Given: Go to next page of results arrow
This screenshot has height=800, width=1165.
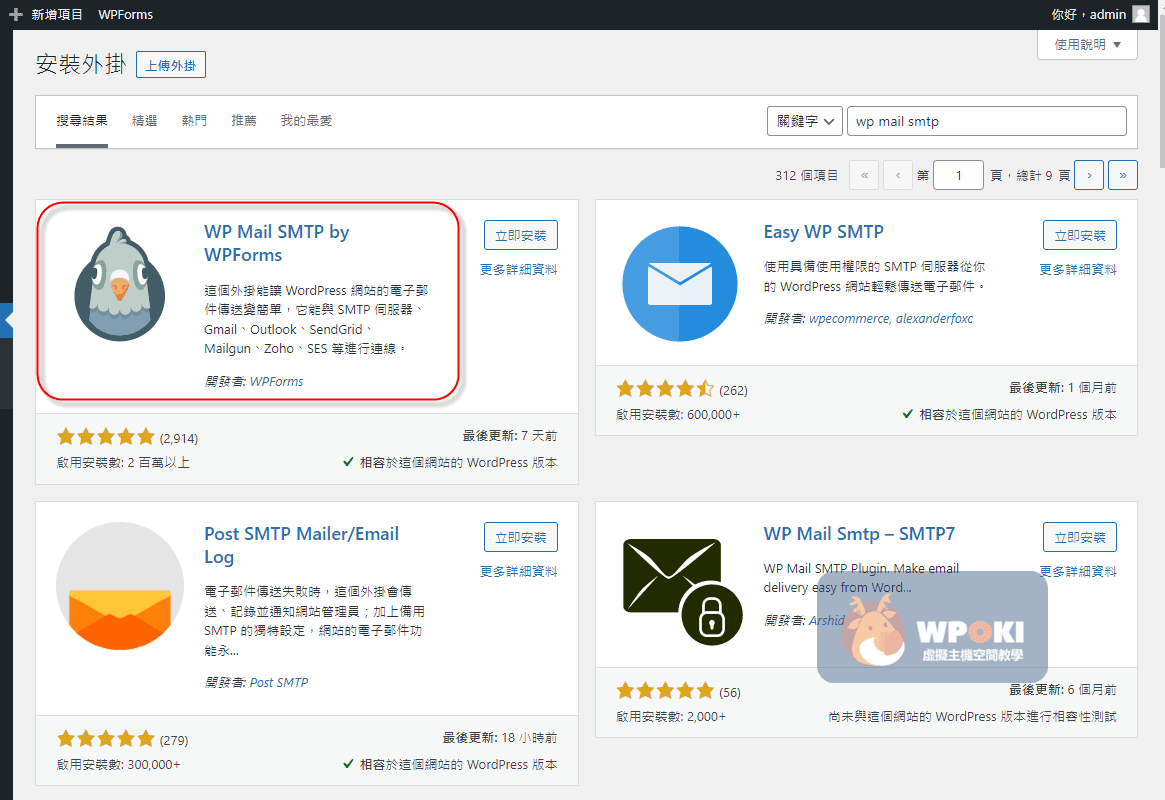Looking at the screenshot, I should [x=1089, y=175].
